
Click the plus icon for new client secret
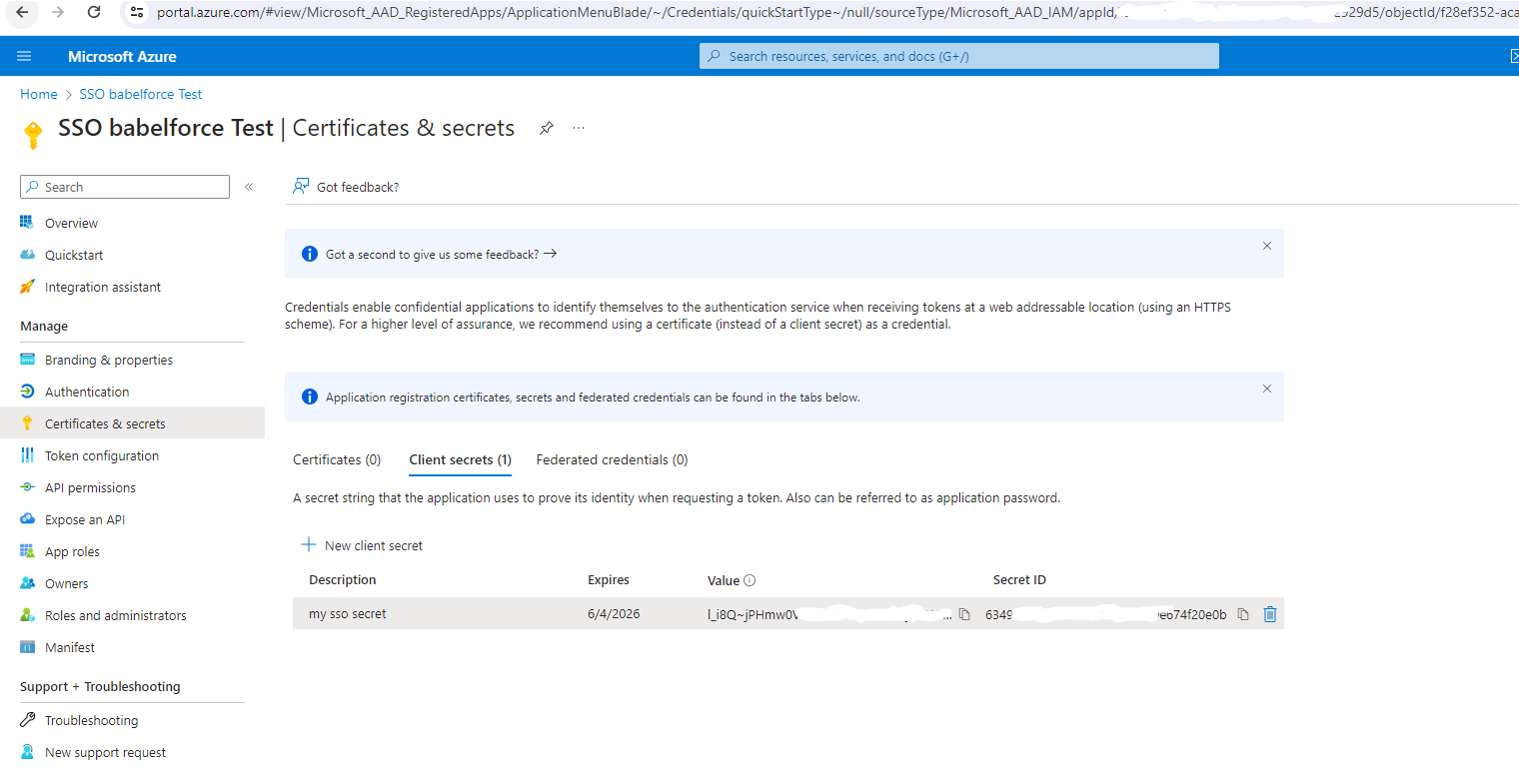[x=309, y=545]
